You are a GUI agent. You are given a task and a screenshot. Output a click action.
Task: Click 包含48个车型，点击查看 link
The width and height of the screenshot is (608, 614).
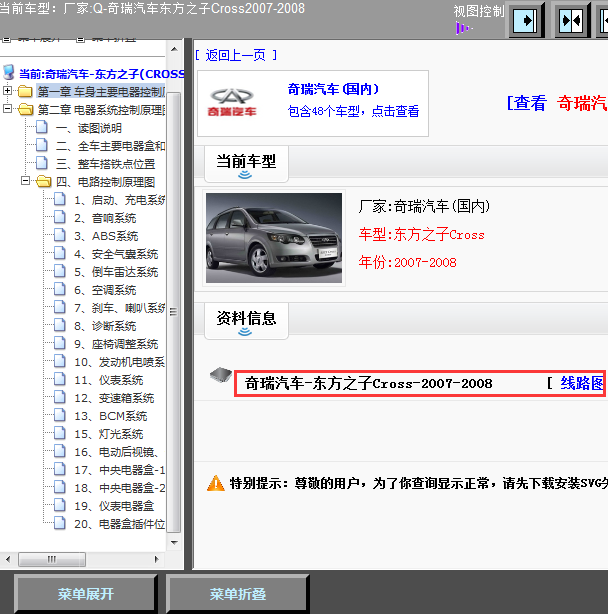(x=354, y=111)
